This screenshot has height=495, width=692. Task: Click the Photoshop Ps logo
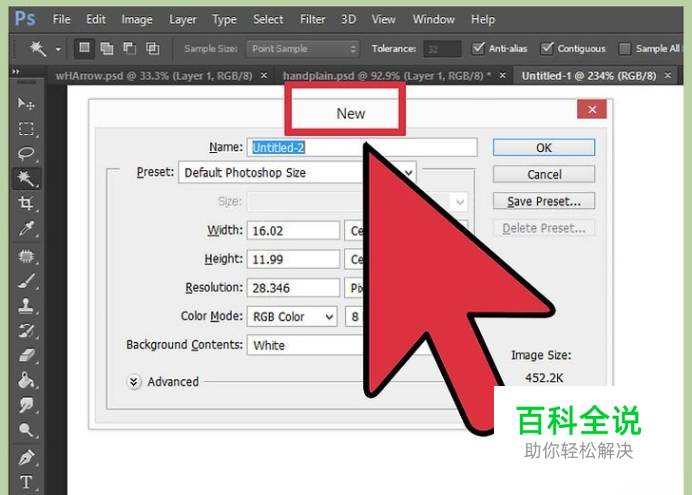(25, 19)
